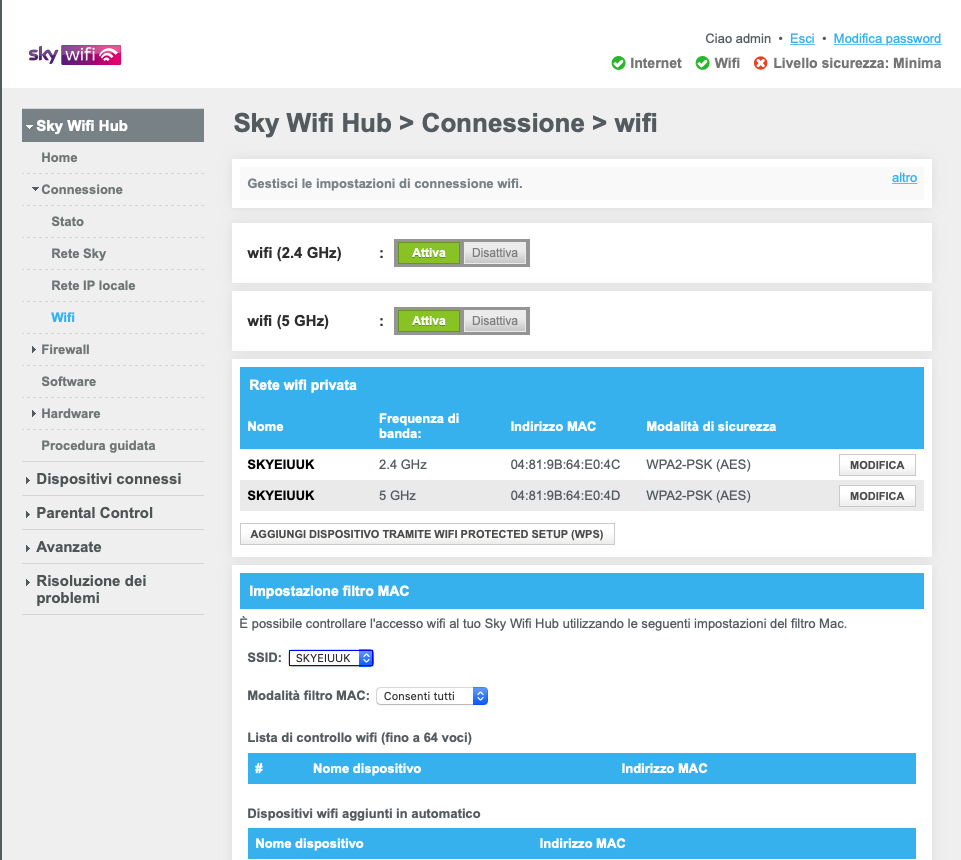Click Modifica for the 2.4 GHz network
Viewport: 961px width, 860px height.
click(877, 465)
